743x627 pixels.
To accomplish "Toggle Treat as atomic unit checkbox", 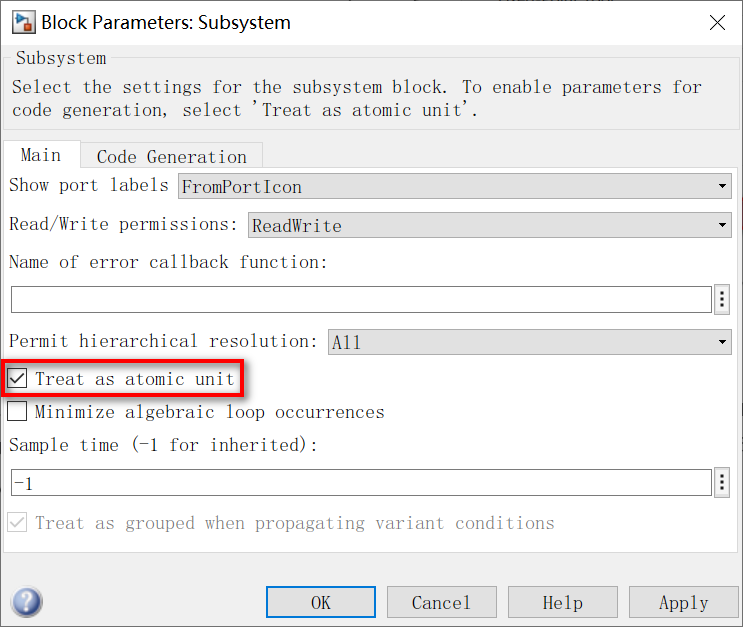I will click(18, 379).
